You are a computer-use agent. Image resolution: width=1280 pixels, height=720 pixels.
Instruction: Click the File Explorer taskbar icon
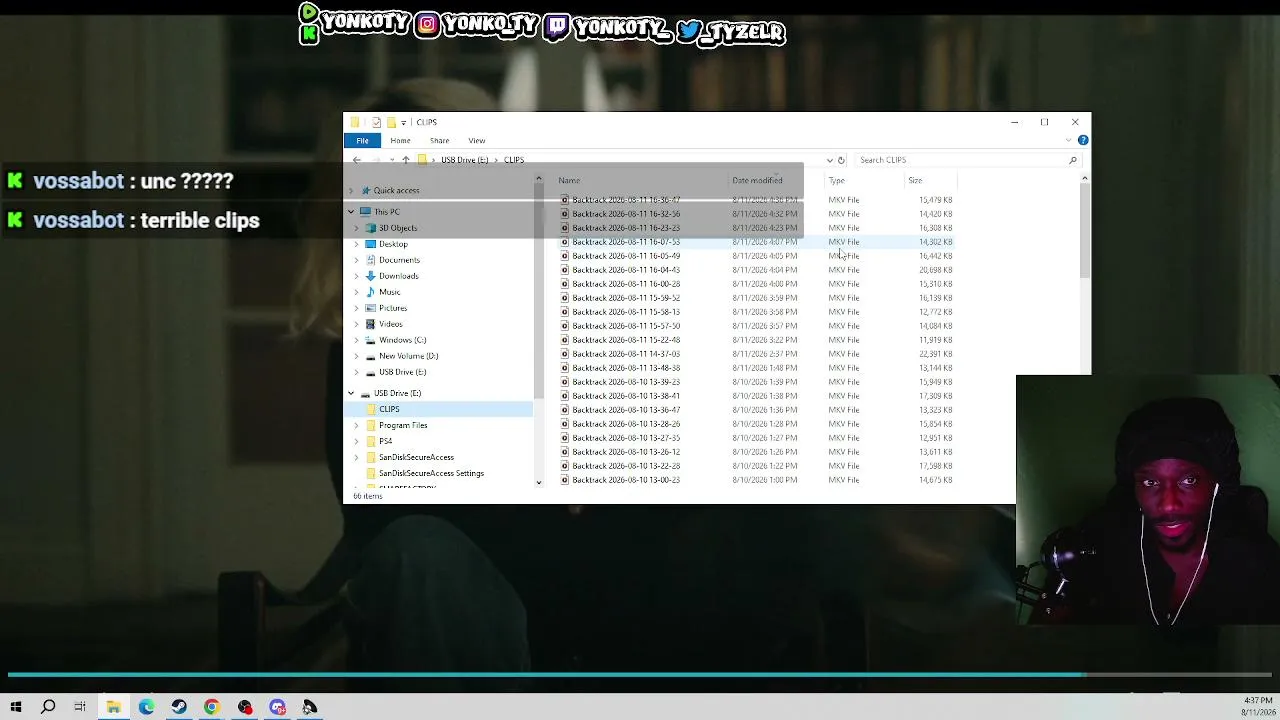tap(113, 707)
